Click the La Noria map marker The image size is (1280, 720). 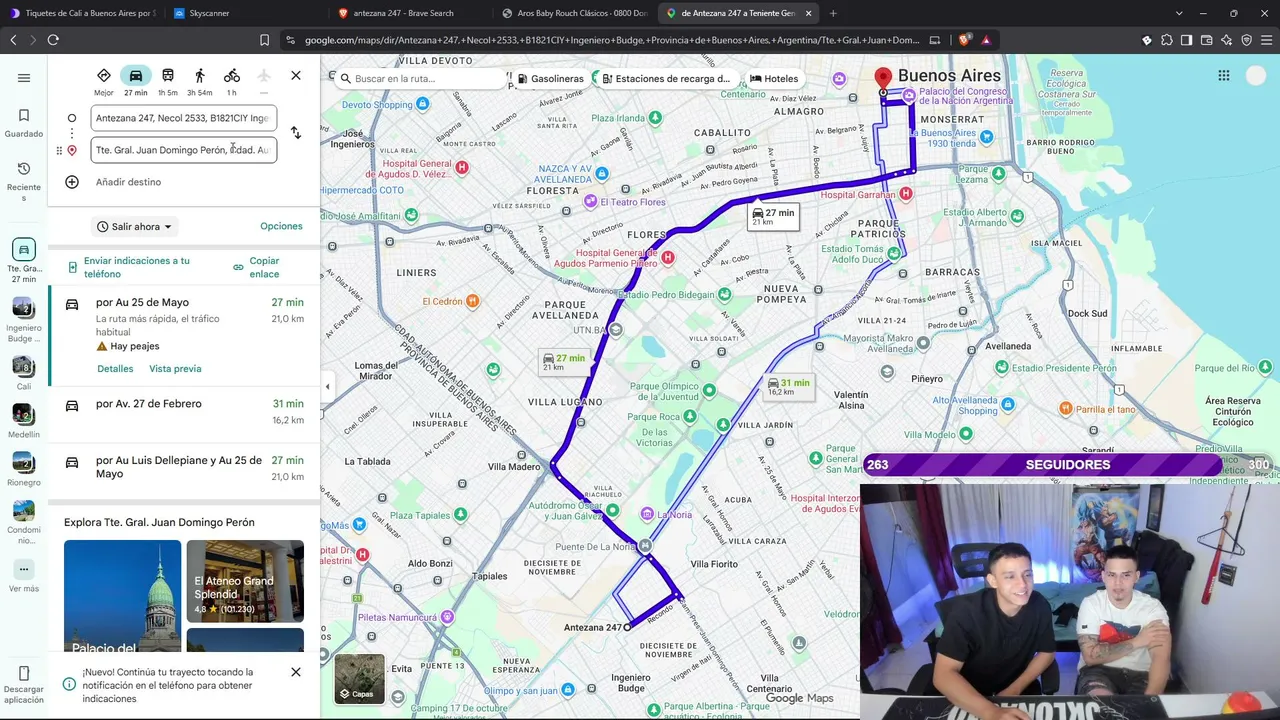pos(648,514)
